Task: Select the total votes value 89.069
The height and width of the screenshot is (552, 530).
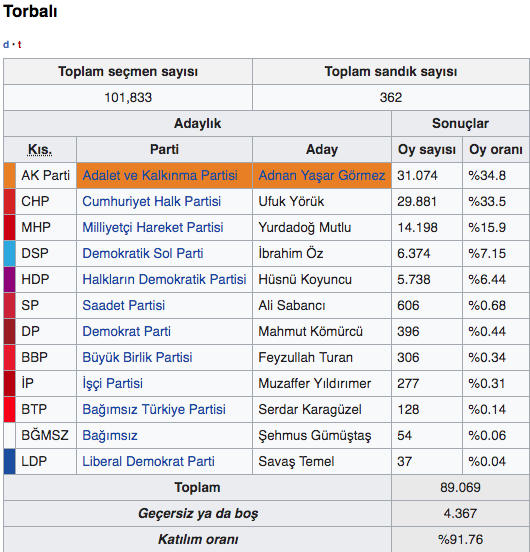Action: [x=460, y=488]
